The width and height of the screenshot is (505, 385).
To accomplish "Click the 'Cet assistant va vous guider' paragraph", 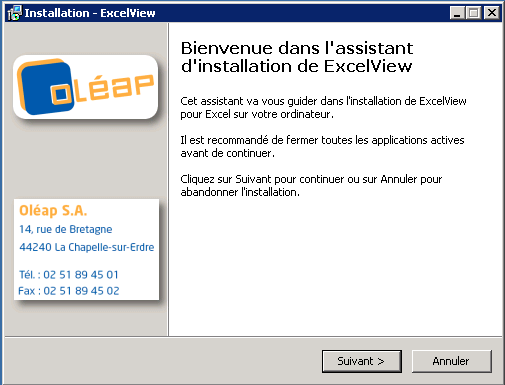I will 323,107.
